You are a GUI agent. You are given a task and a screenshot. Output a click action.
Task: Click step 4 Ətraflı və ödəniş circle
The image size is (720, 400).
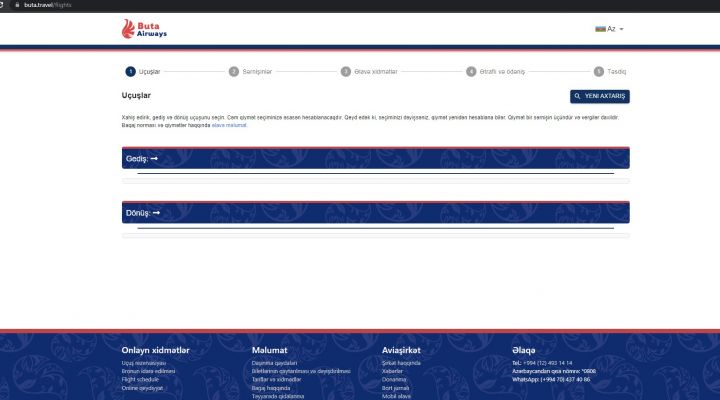pos(471,72)
